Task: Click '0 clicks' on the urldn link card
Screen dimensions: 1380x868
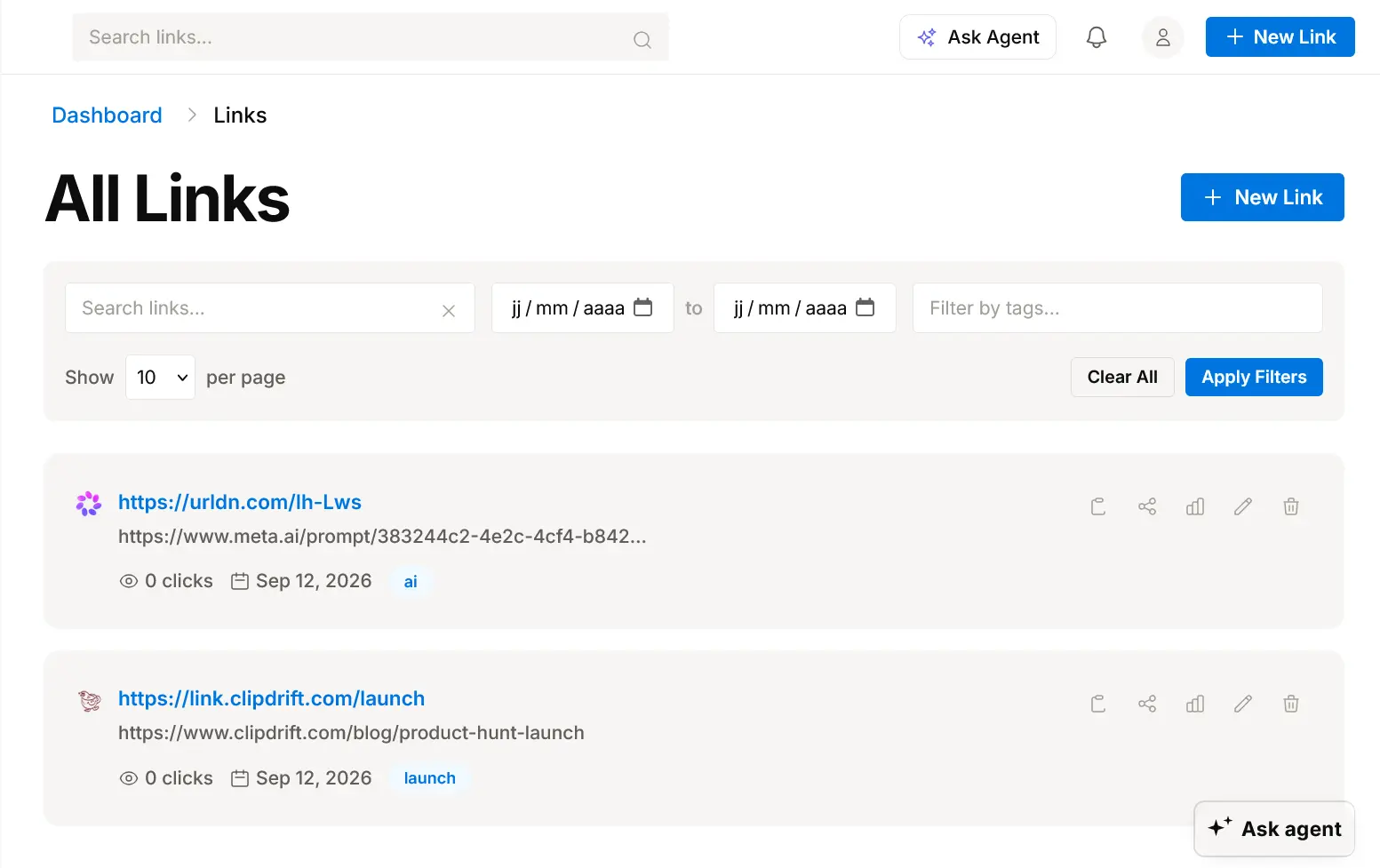Action: [x=166, y=581]
